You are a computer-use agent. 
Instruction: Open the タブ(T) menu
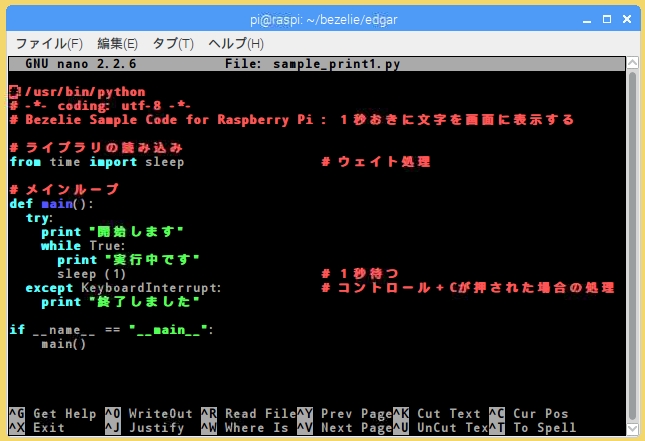[173, 44]
